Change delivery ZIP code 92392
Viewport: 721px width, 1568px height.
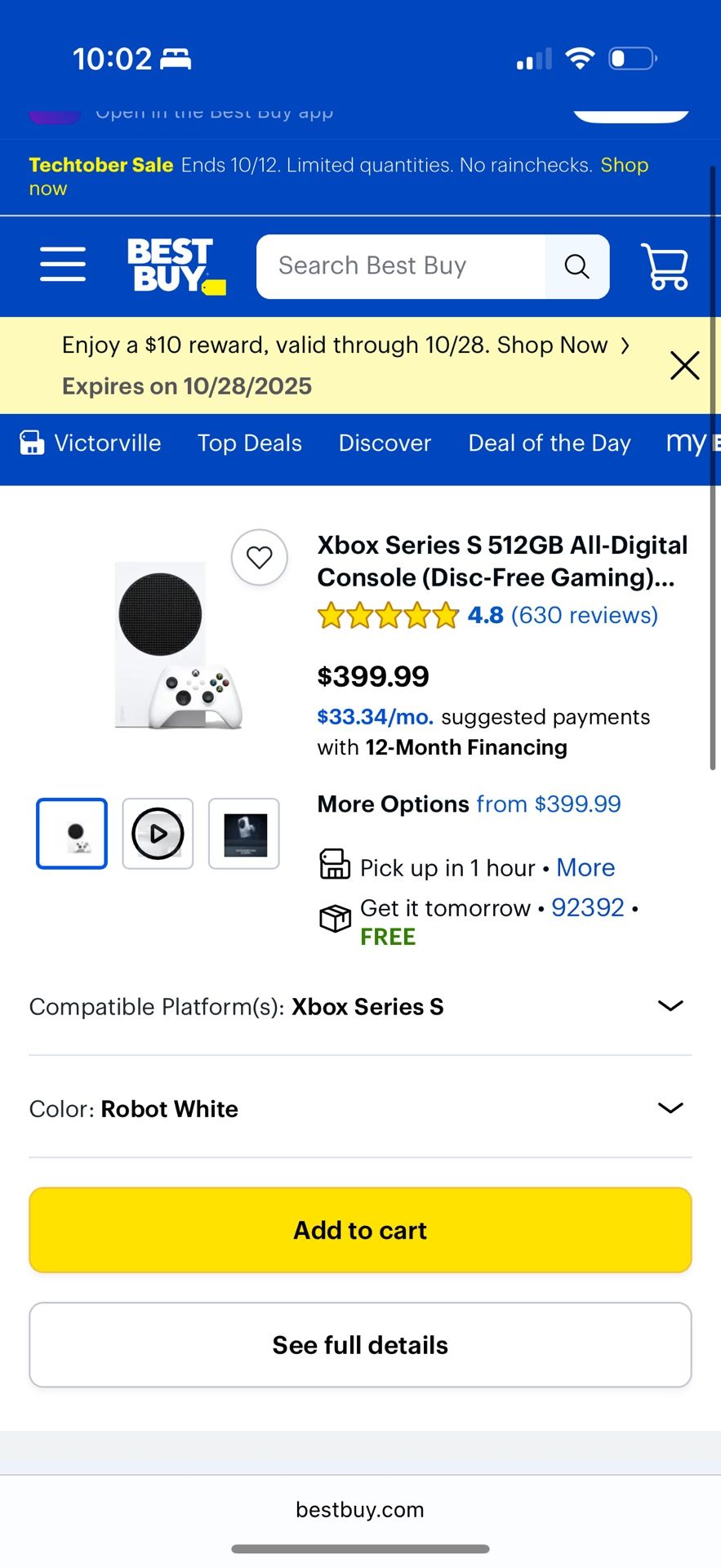(588, 908)
